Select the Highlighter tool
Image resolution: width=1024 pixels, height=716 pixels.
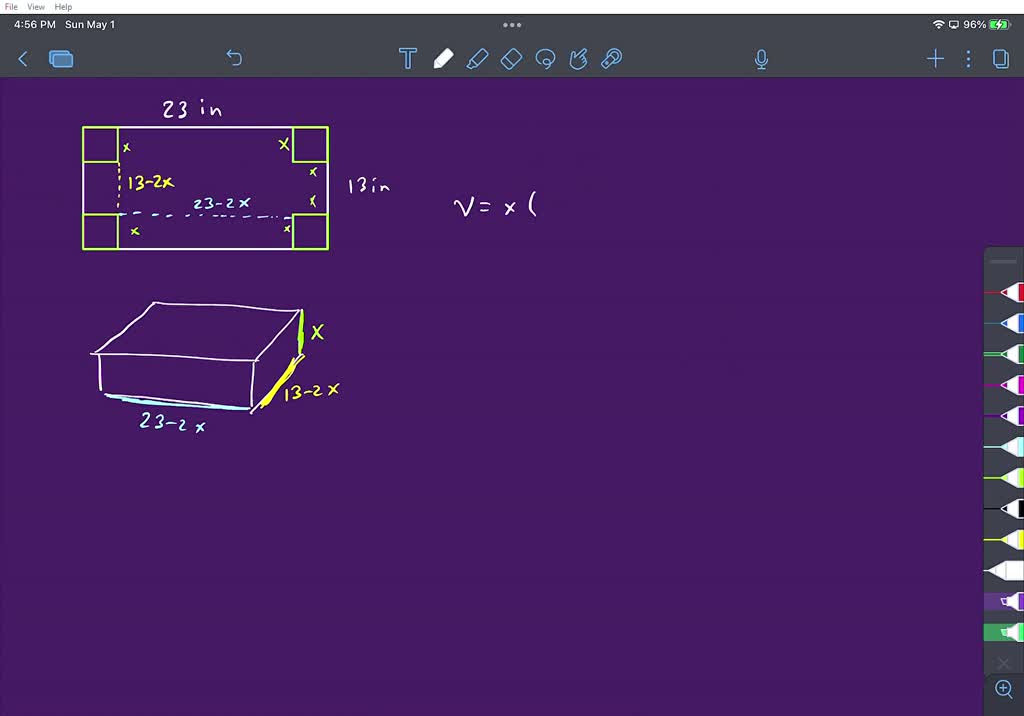click(x=477, y=59)
